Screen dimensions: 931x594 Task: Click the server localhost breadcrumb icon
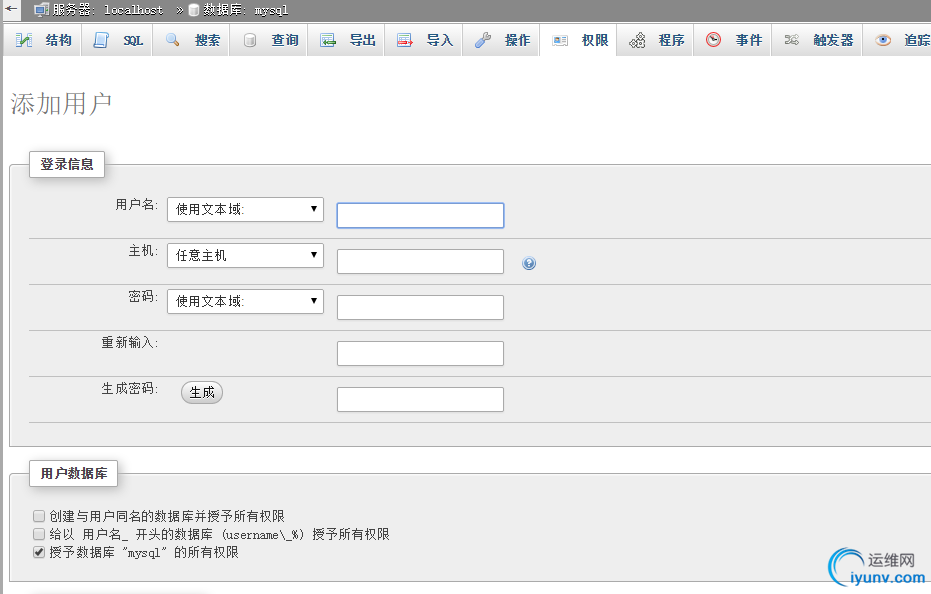(42, 10)
